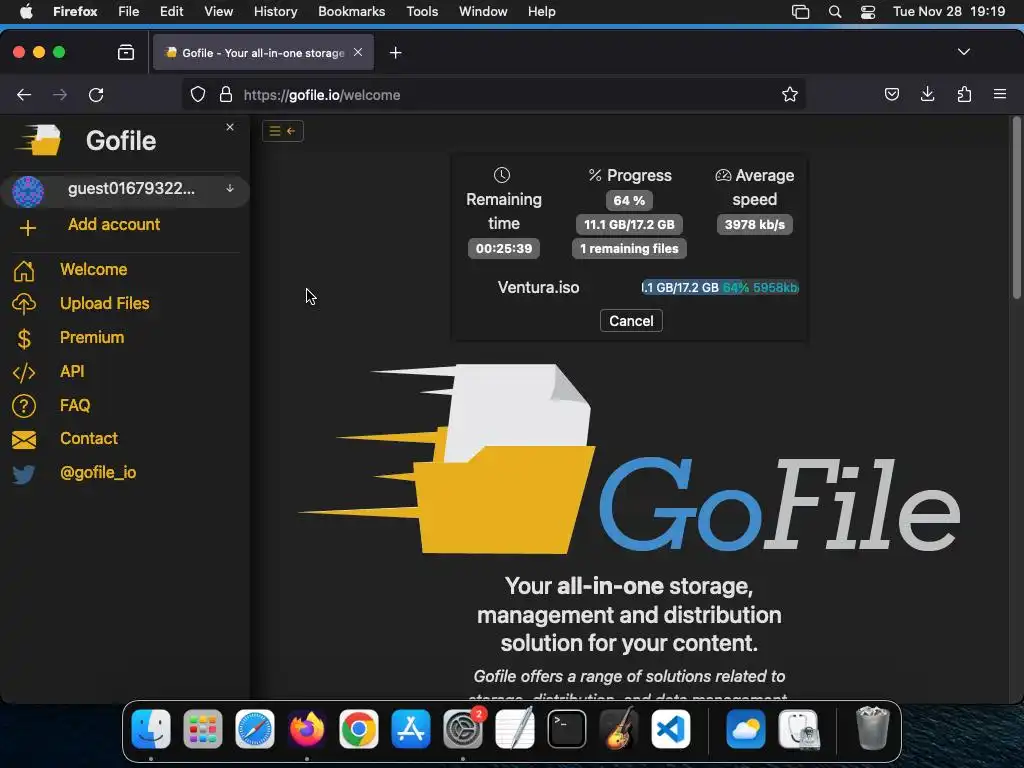Click the Contact envelope icon

coord(24,440)
